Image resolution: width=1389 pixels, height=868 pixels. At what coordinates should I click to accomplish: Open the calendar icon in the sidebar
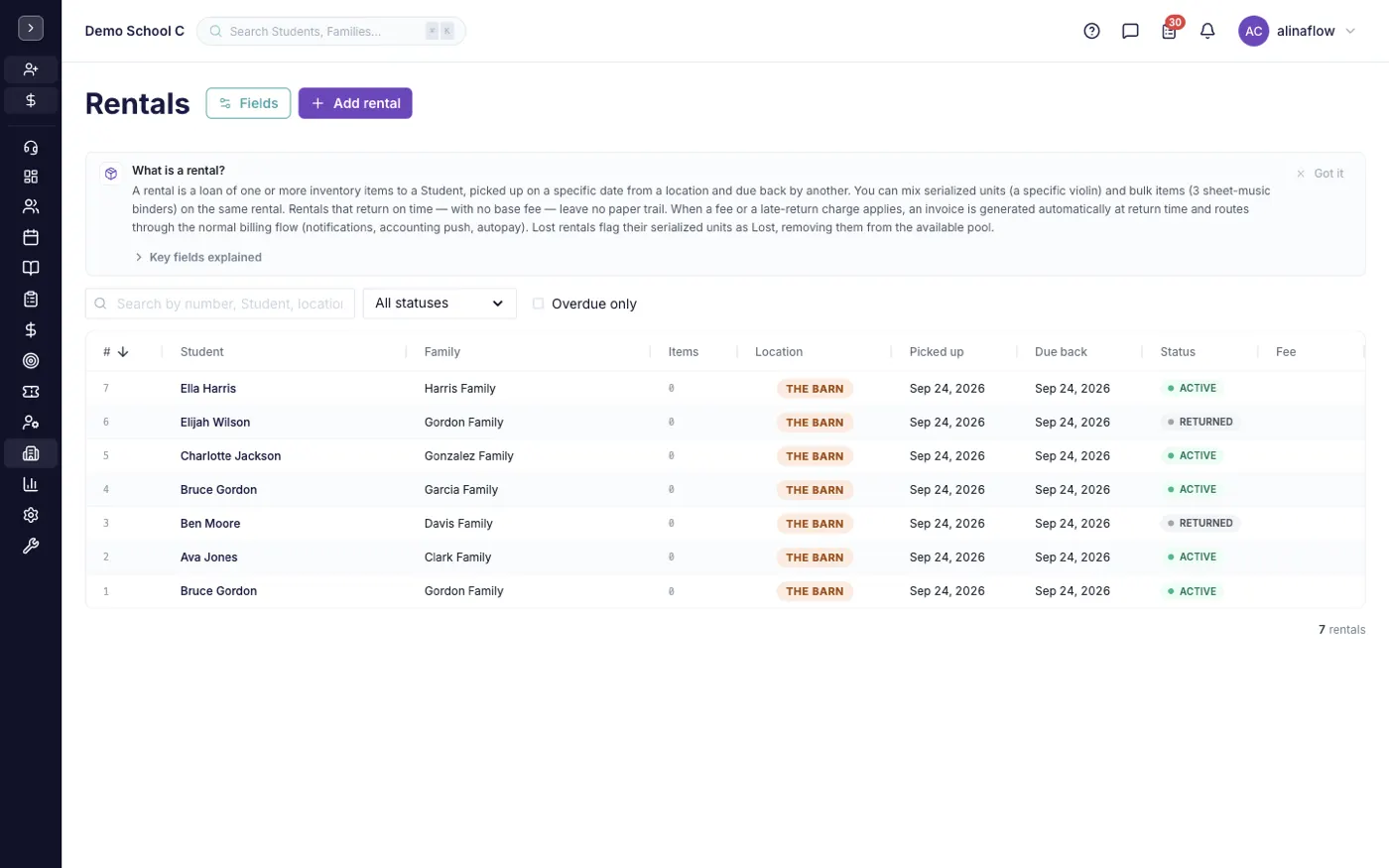coord(31,237)
